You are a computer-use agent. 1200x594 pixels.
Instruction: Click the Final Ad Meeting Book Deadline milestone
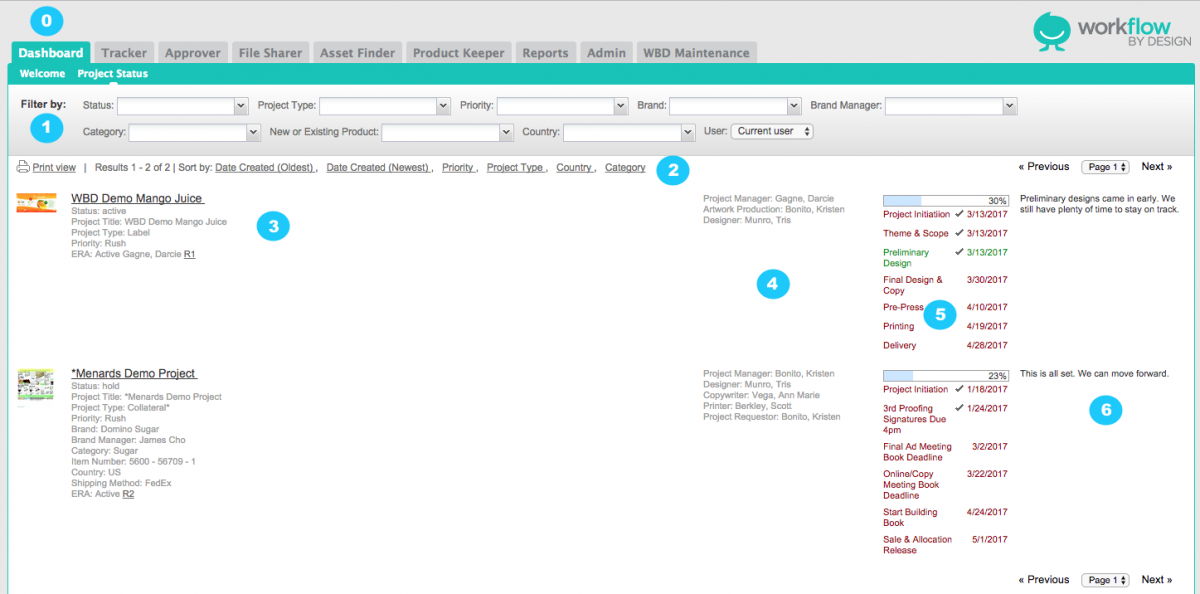917,452
